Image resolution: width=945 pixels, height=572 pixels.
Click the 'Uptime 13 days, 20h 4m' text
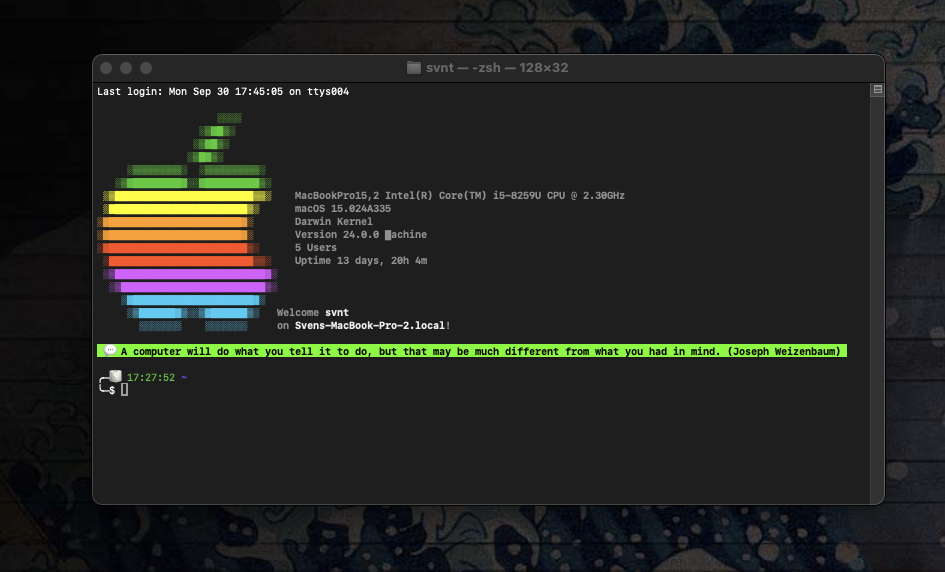pyautogui.click(x=360, y=260)
